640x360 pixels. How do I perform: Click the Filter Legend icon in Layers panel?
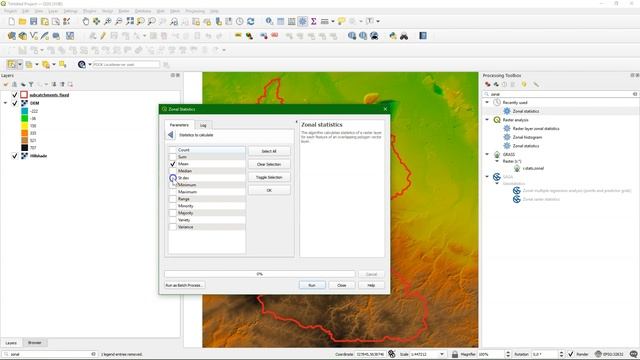pos(31,84)
